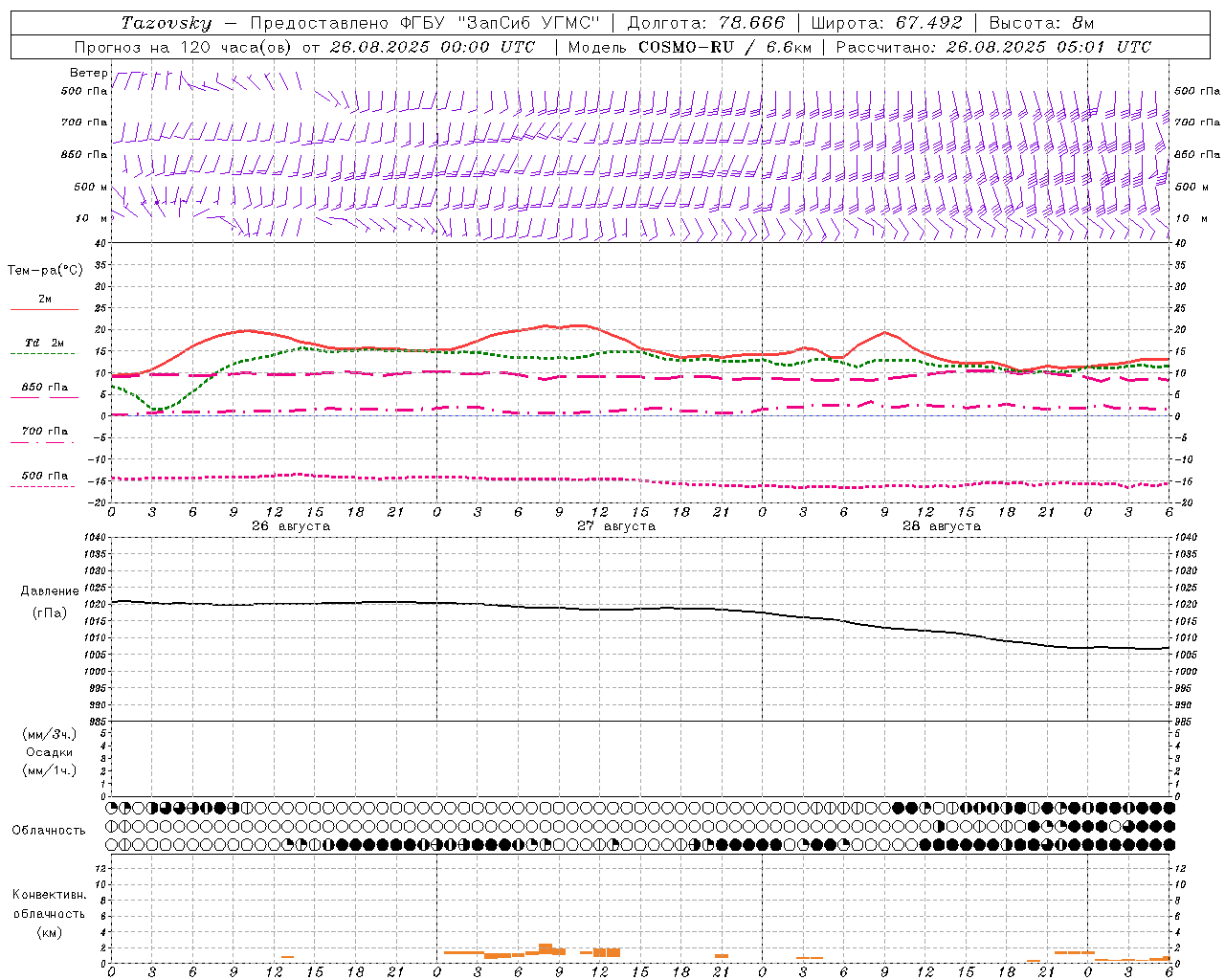Click the "(мм/1ч.)" precipitation unit label
This screenshot has width=1225, height=980.
pos(50,770)
